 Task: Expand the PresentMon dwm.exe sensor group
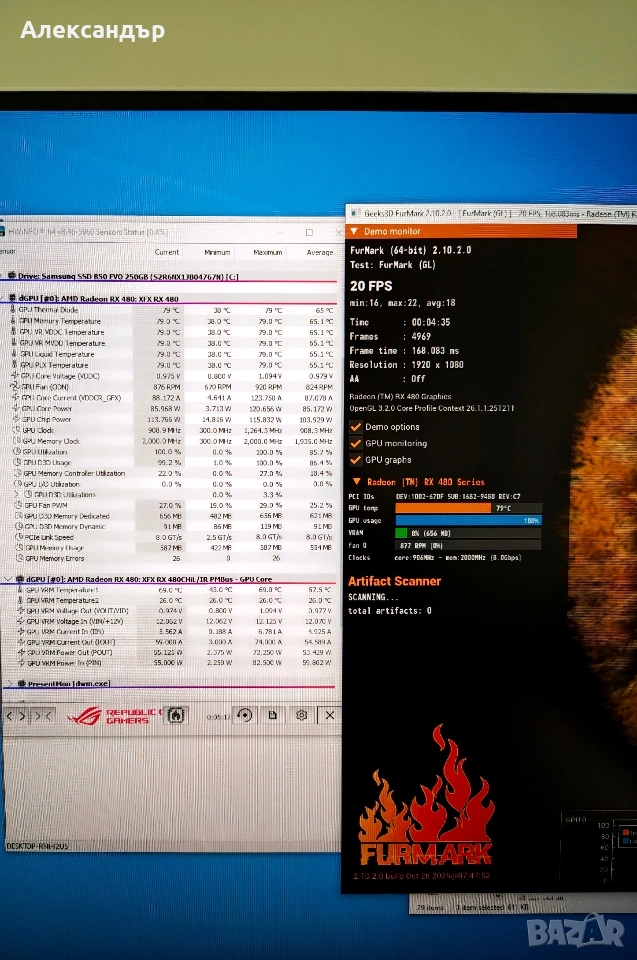point(10,683)
